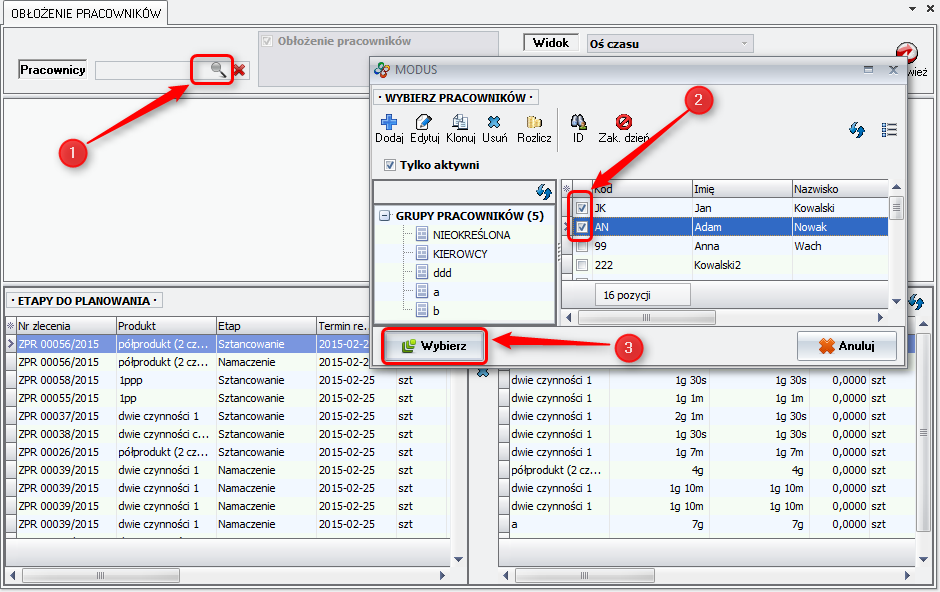
Task: Open employee search magnifier icon
Action: tap(217, 69)
